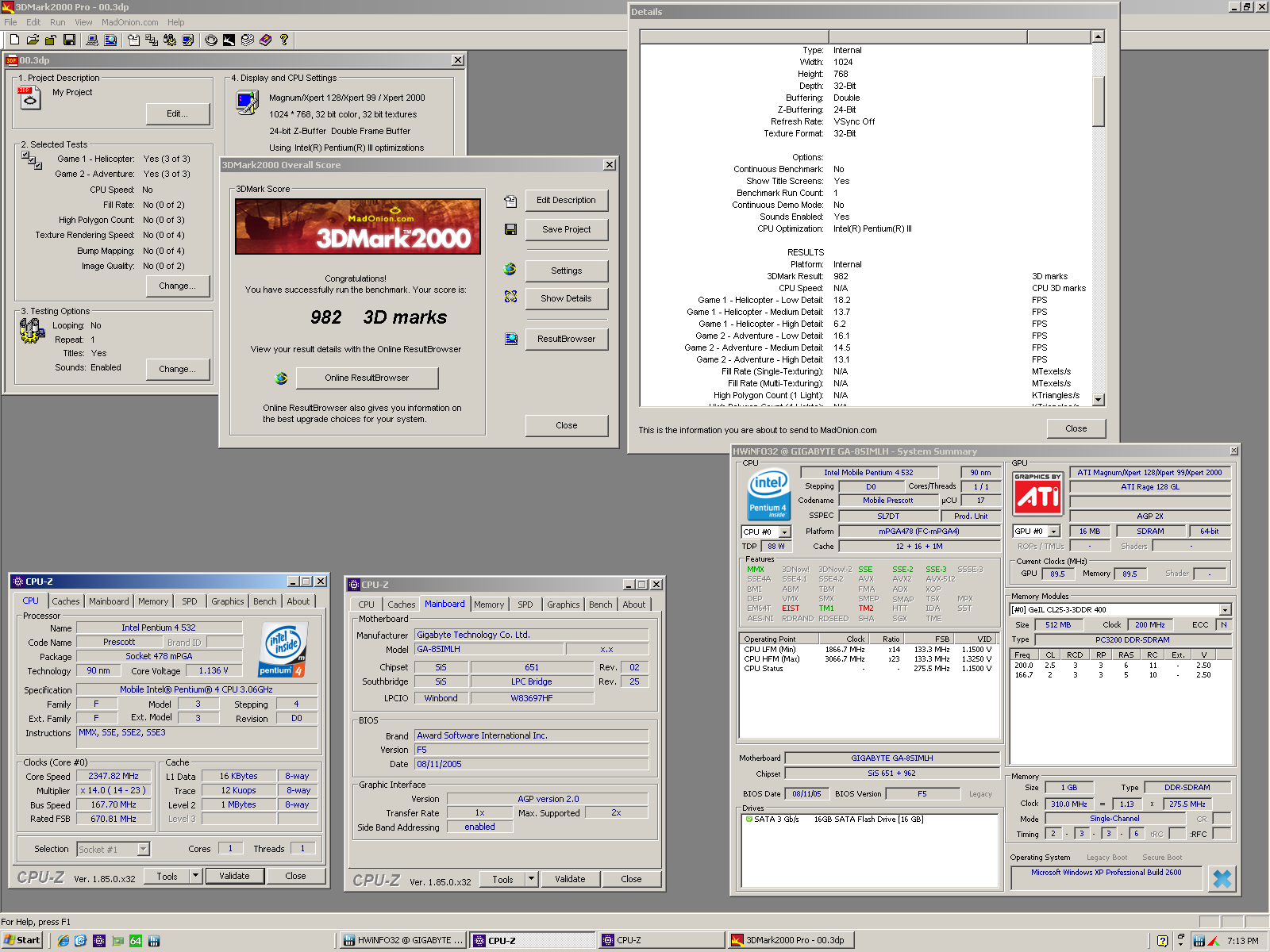The width and height of the screenshot is (1270, 952).
Task: Open the Socket #1 selection dropdown in CPU-Z
Action: pyautogui.click(x=143, y=849)
